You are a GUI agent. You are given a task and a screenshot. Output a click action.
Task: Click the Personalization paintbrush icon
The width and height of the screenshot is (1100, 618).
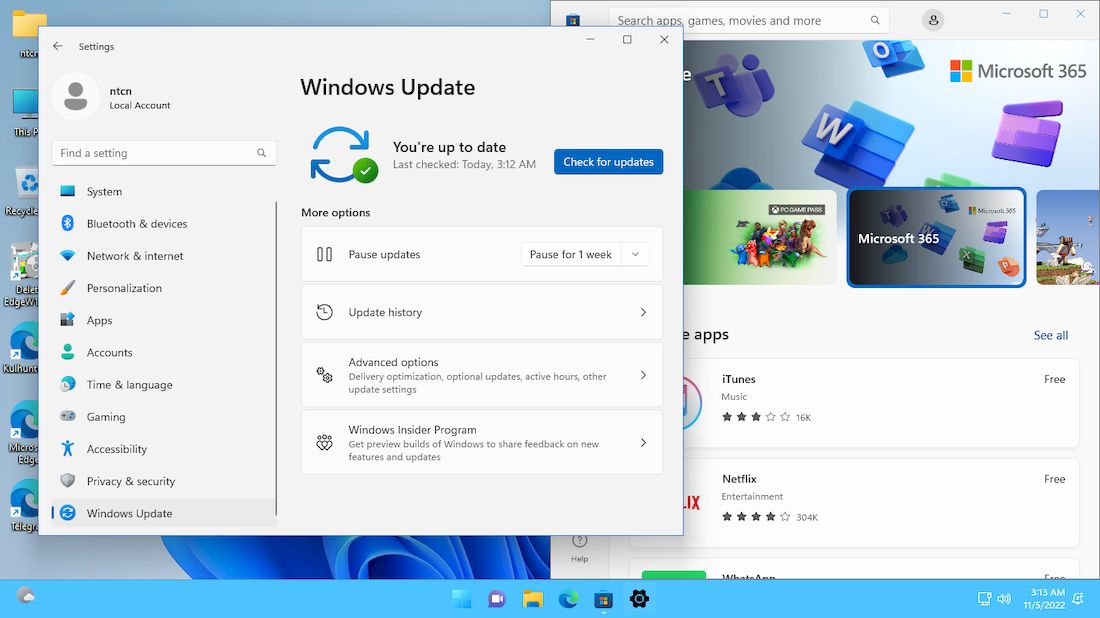[x=67, y=288]
